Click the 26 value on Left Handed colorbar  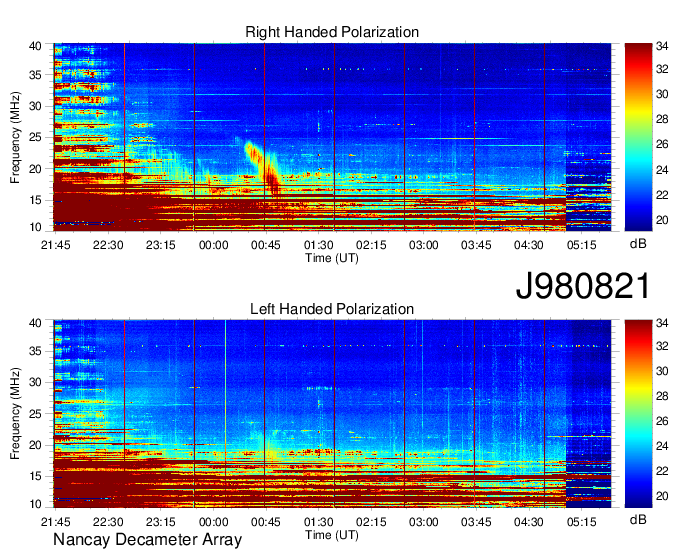662,421
